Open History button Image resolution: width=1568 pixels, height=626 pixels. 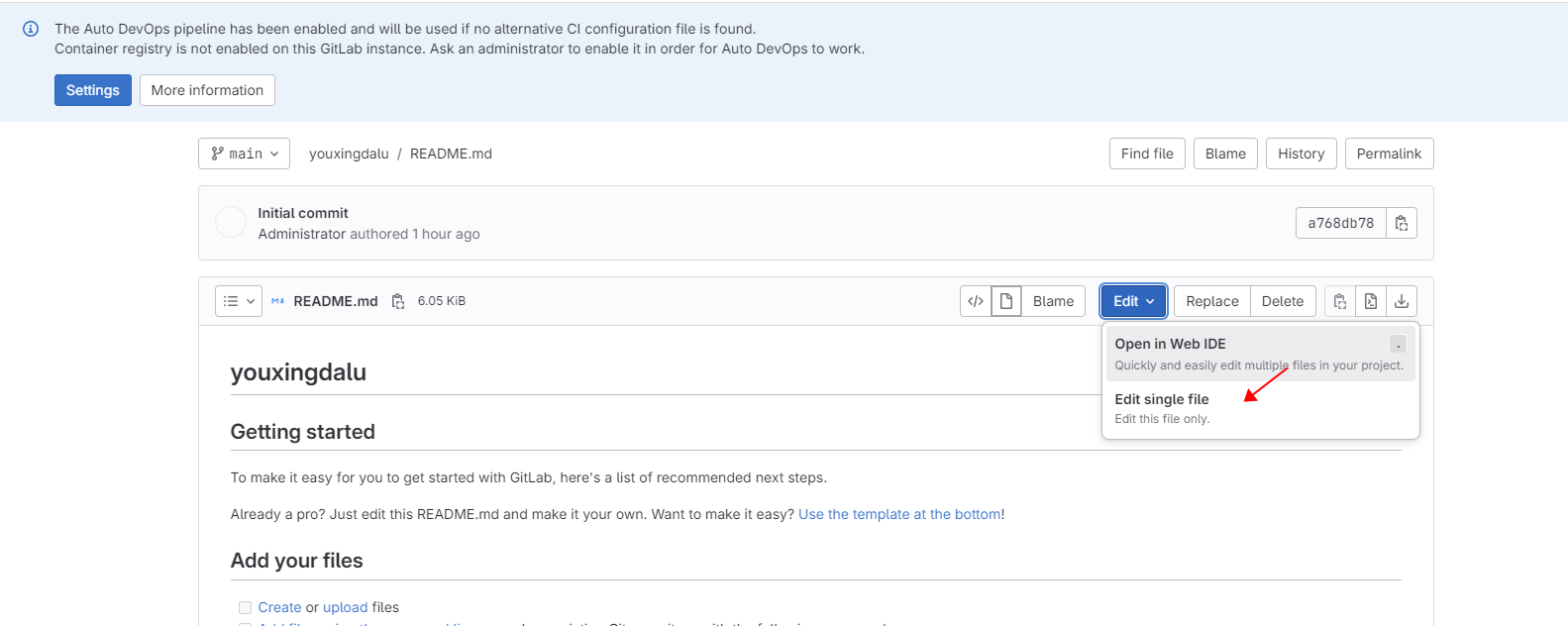(1301, 154)
